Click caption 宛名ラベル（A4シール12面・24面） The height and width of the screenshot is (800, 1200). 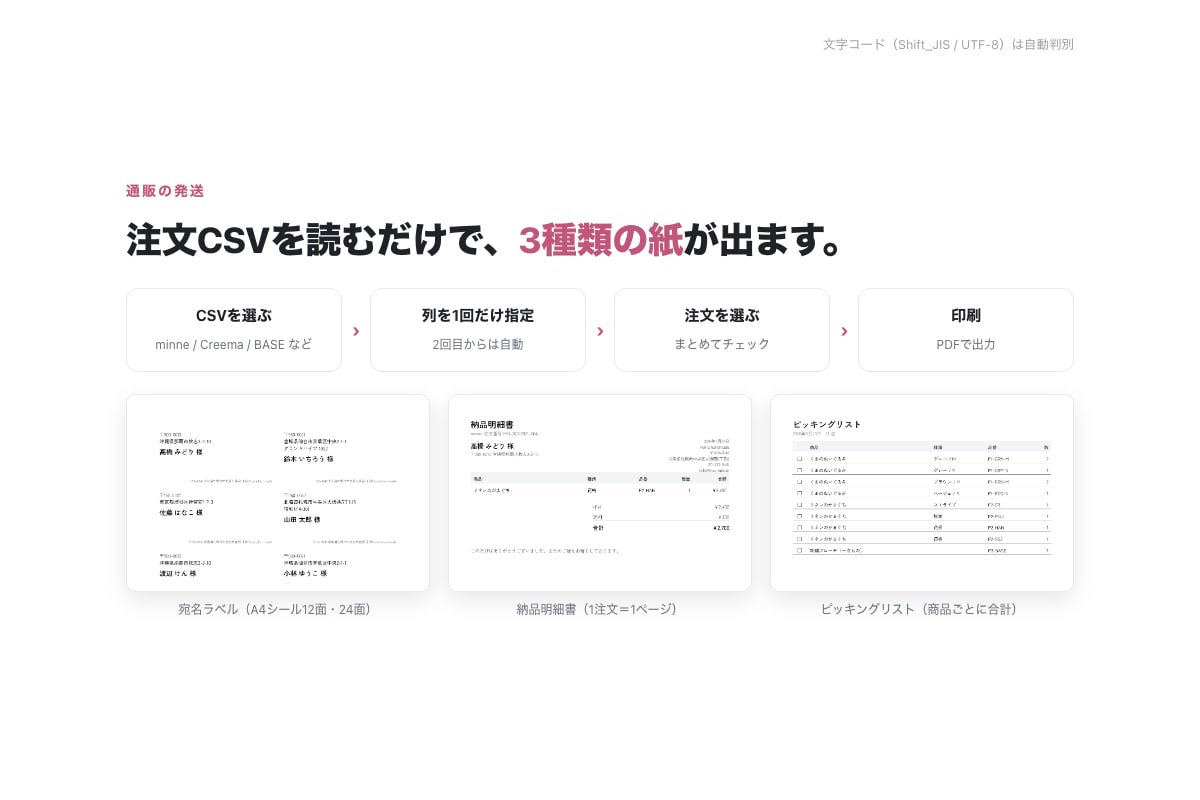tap(278, 609)
